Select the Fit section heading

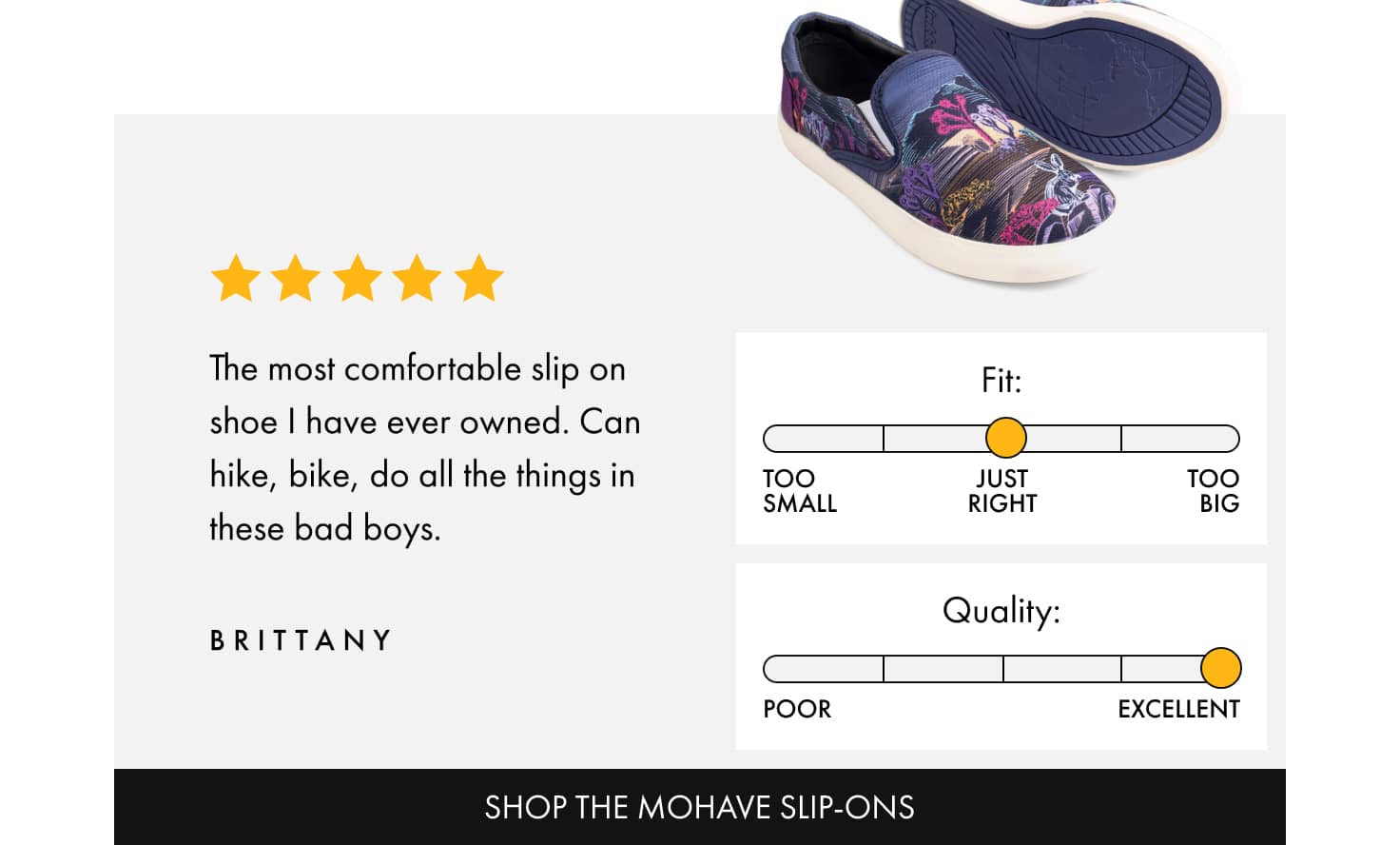click(x=1002, y=379)
